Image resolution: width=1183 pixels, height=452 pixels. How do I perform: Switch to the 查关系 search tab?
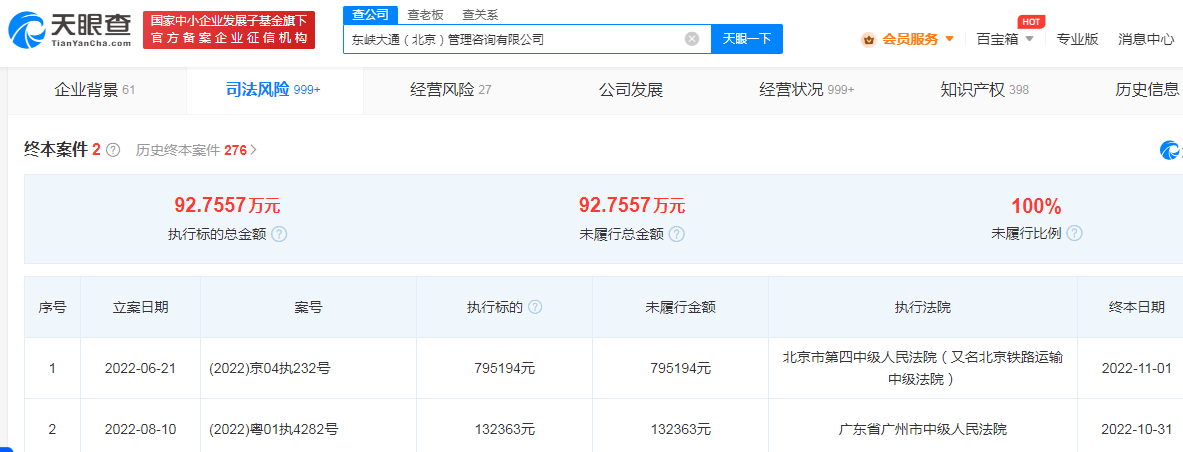click(x=480, y=15)
